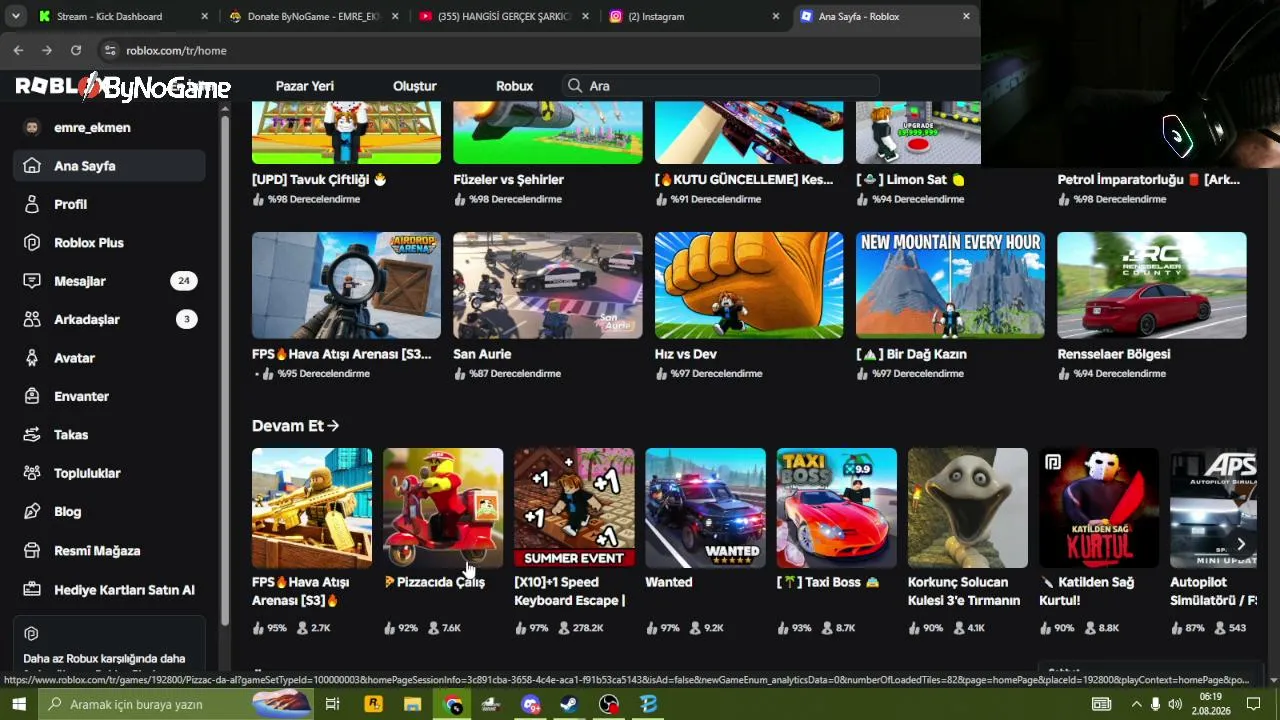
Task: Close the Instagram browser tab
Action: click(x=777, y=16)
